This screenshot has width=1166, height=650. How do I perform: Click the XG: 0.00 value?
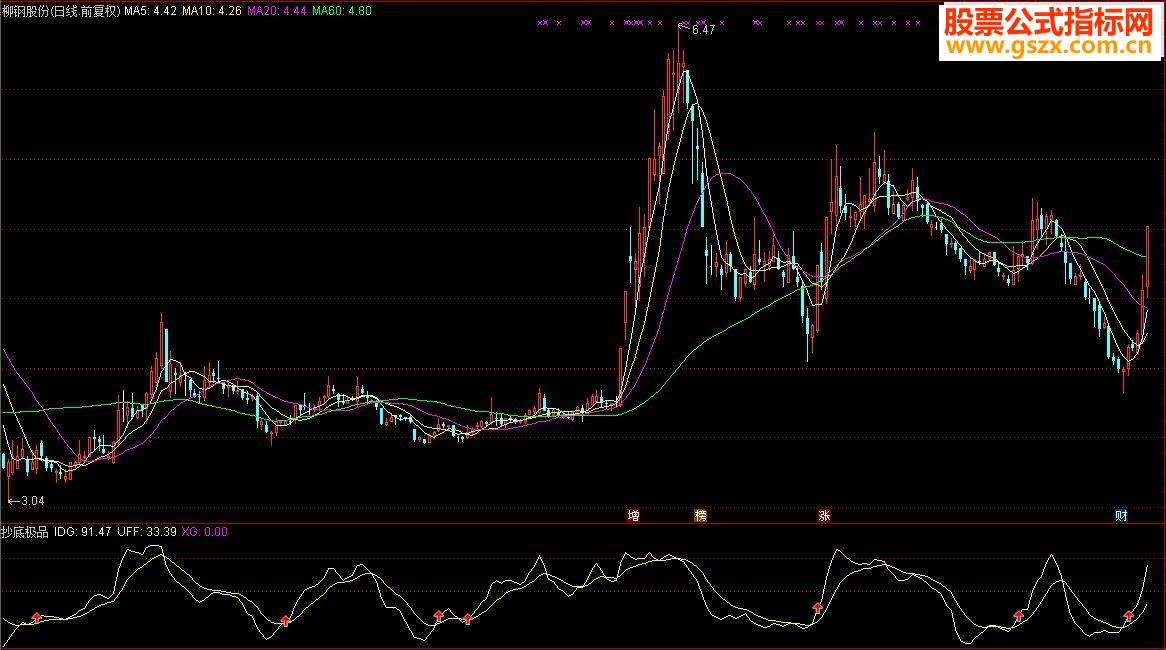point(204,532)
